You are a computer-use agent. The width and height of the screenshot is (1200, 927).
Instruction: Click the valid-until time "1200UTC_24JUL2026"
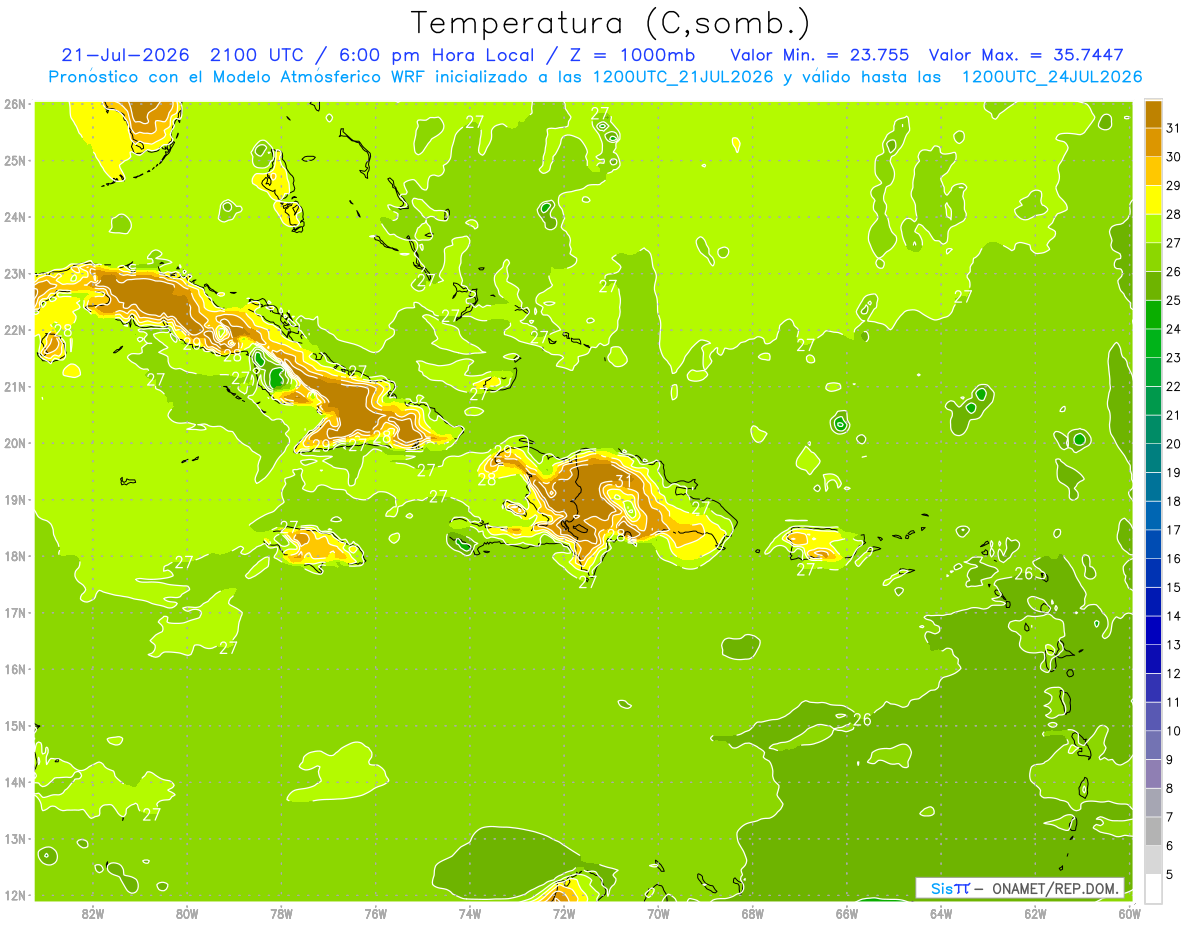(1052, 77)
